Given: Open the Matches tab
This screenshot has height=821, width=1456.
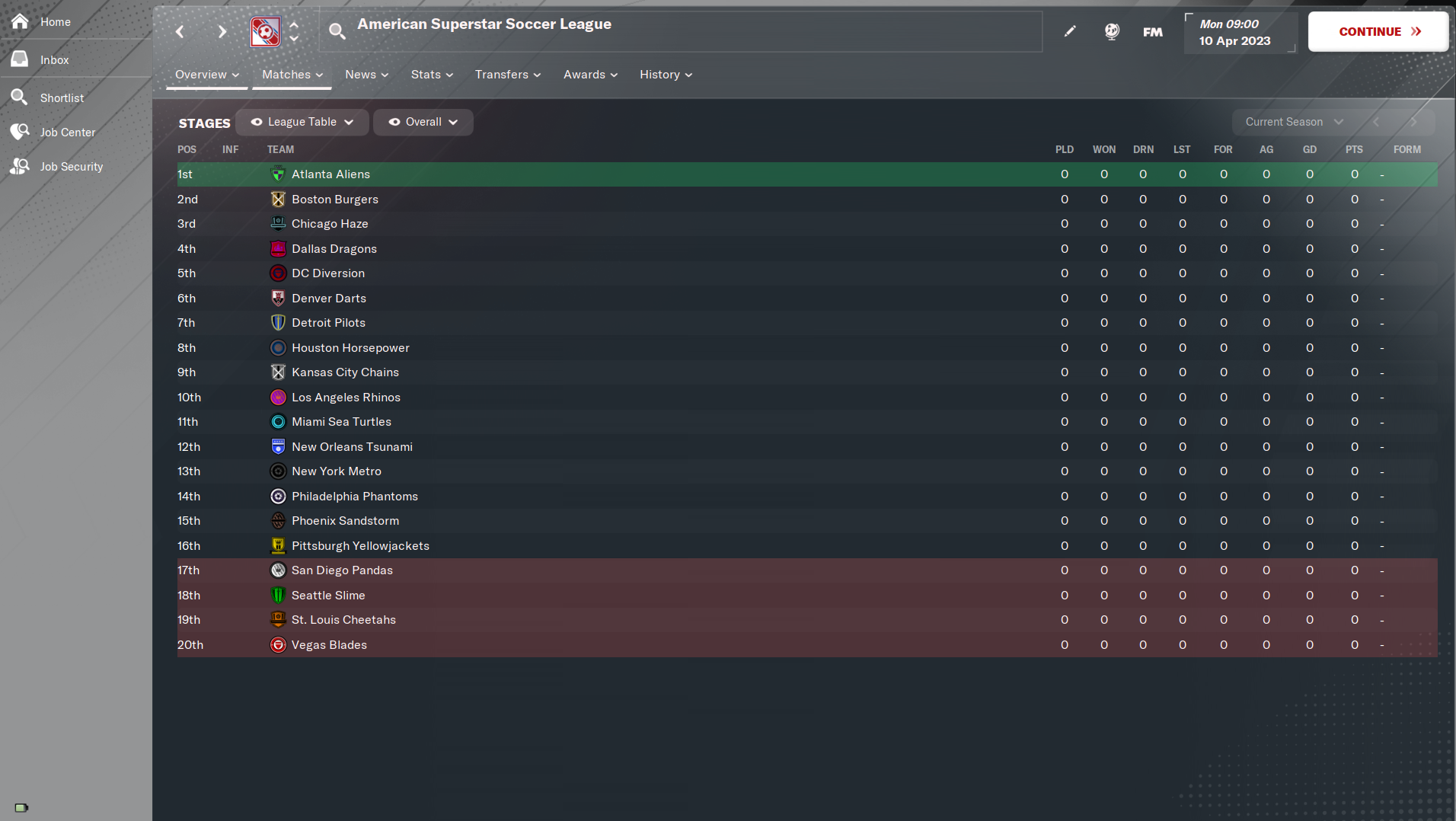Looking at the screenshot, I should (x=292, y=75).
